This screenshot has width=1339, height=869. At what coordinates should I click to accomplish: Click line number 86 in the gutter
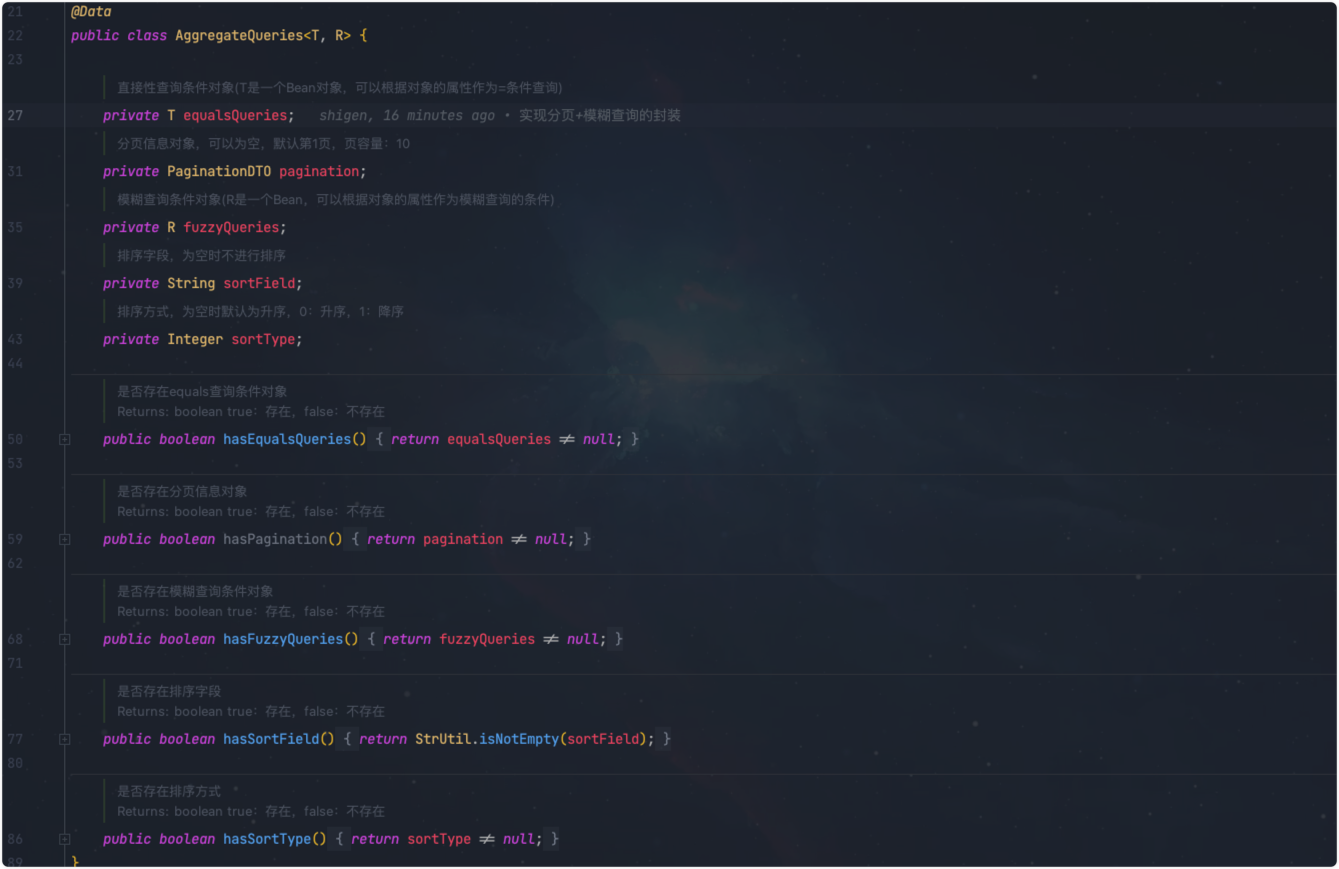14,840
